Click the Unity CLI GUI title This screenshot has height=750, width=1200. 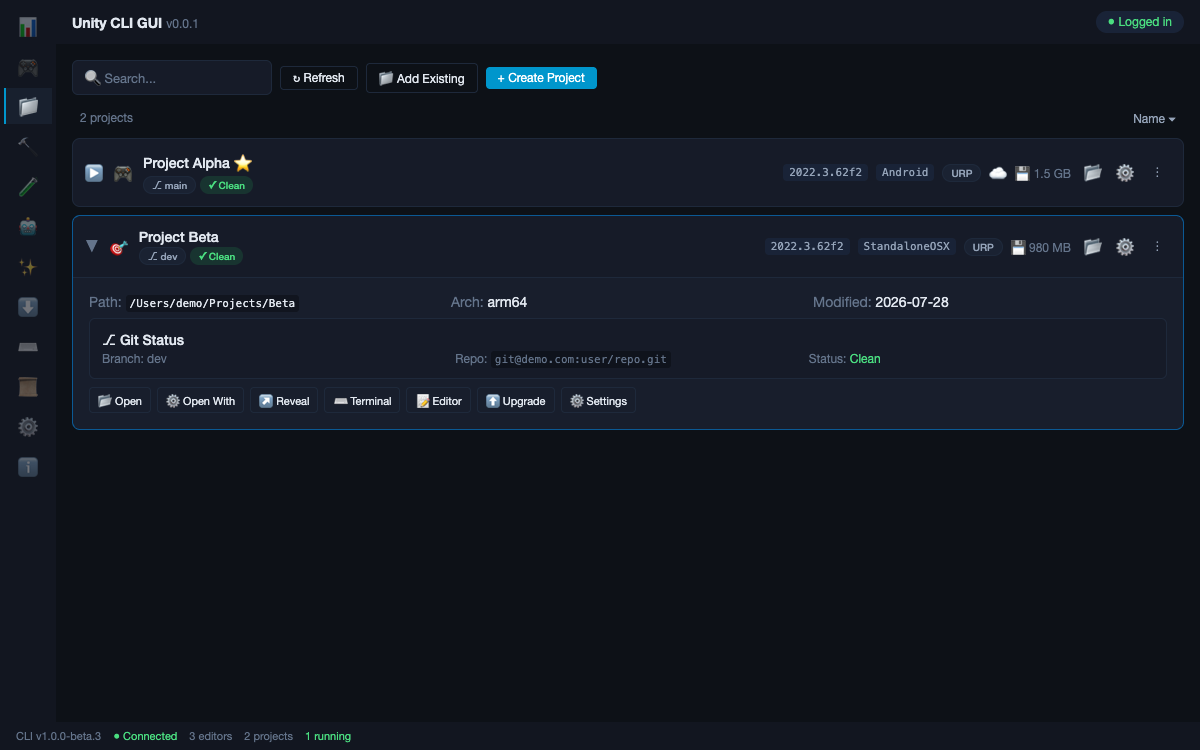click(x=117, y=22)
